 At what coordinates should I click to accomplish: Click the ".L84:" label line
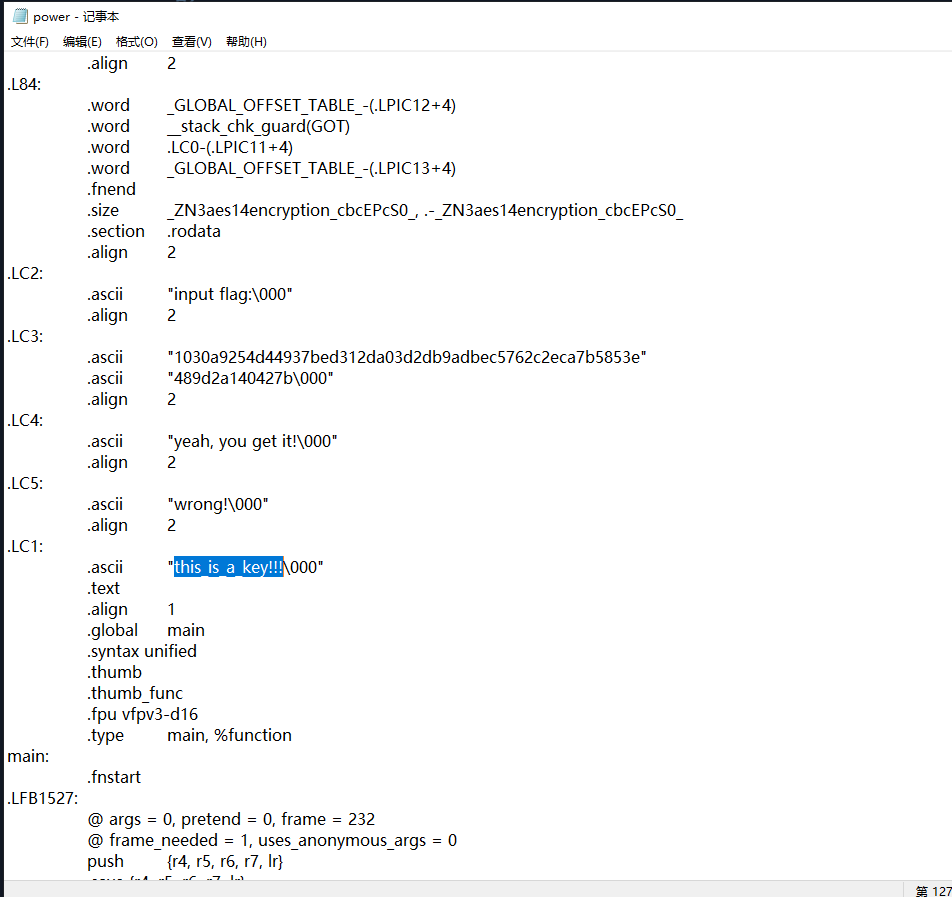pyautogui.click(x=24, y=84)
